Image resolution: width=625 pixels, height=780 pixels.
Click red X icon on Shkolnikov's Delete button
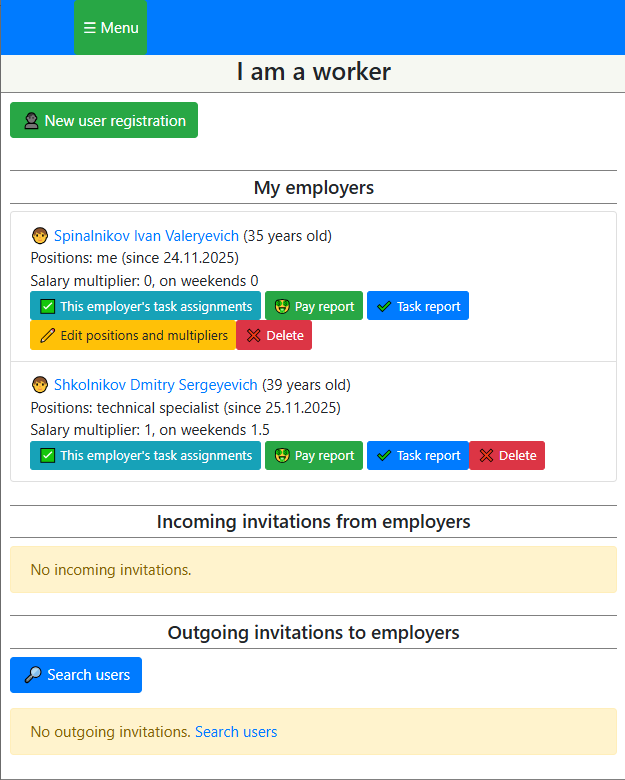coord(486,456)
